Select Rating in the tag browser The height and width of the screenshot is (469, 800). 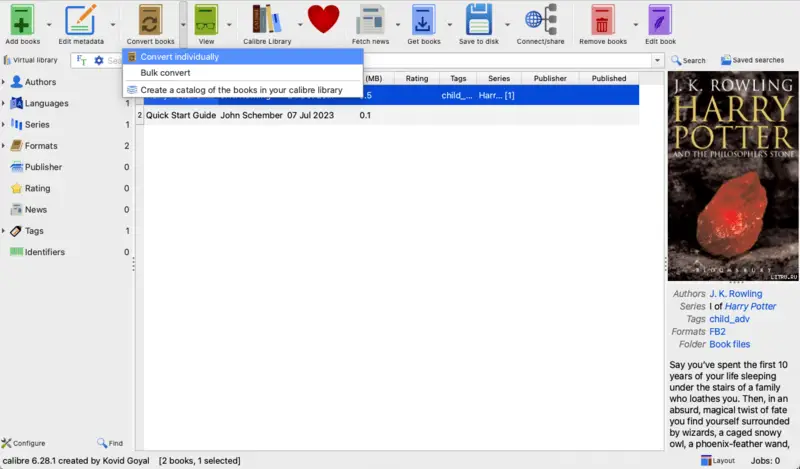(37, 188)
